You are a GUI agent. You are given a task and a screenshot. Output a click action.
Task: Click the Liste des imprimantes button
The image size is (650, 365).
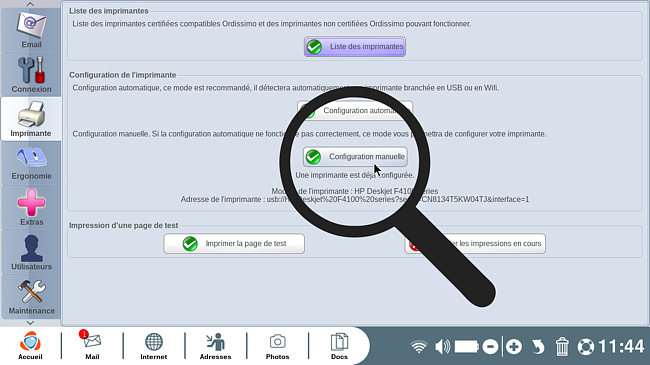[355, 46]
